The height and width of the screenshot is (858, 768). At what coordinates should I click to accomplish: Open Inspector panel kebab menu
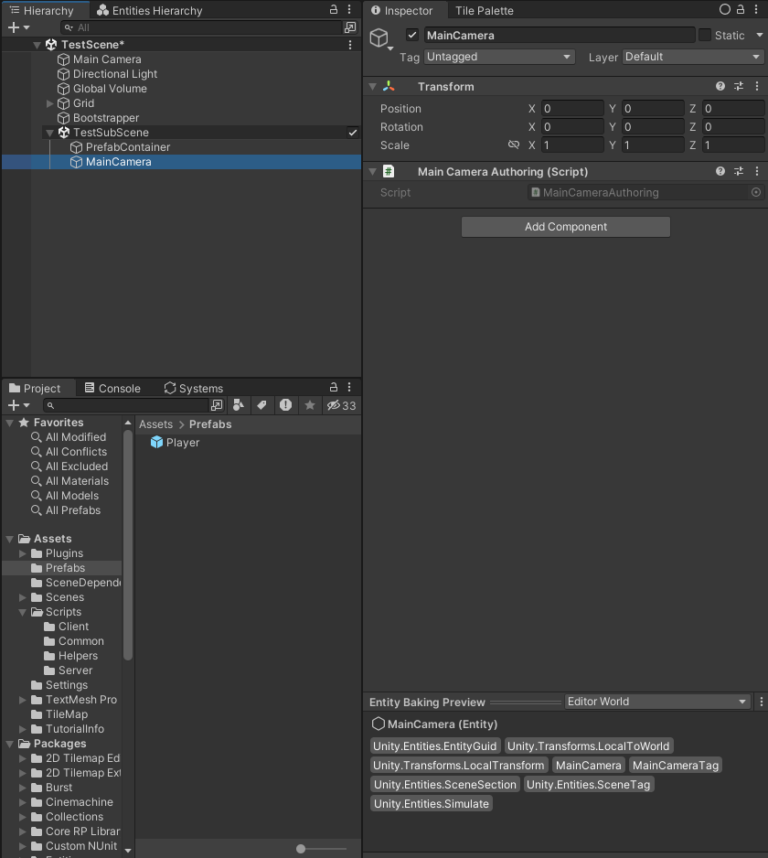tap(757, 9)
